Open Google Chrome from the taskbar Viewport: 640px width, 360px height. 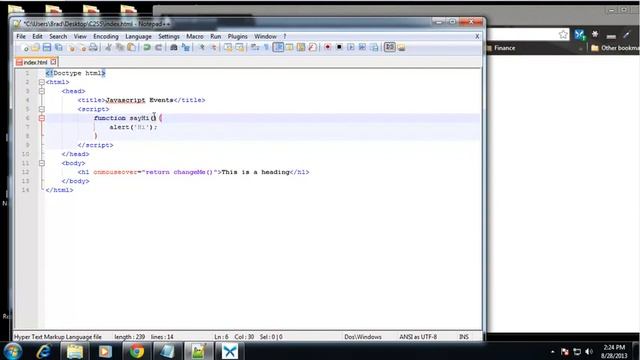pos(137,351)
